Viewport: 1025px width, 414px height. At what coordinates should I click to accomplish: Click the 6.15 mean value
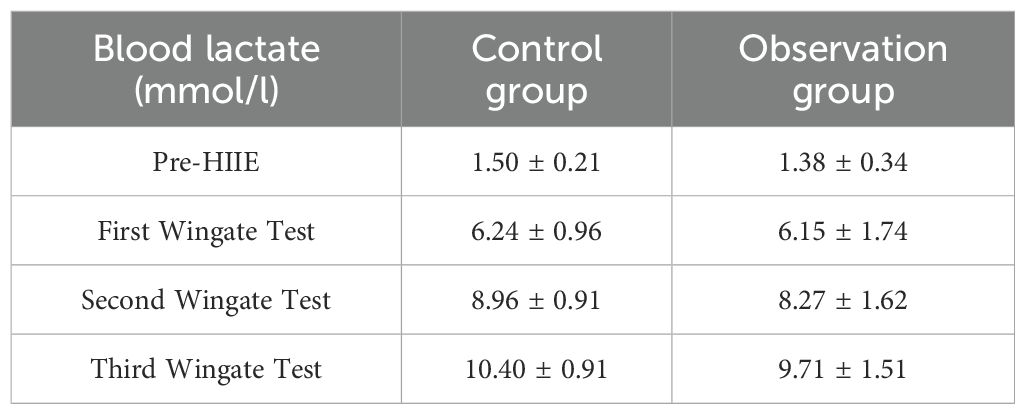pyautogui.click(x=799, y=232)
